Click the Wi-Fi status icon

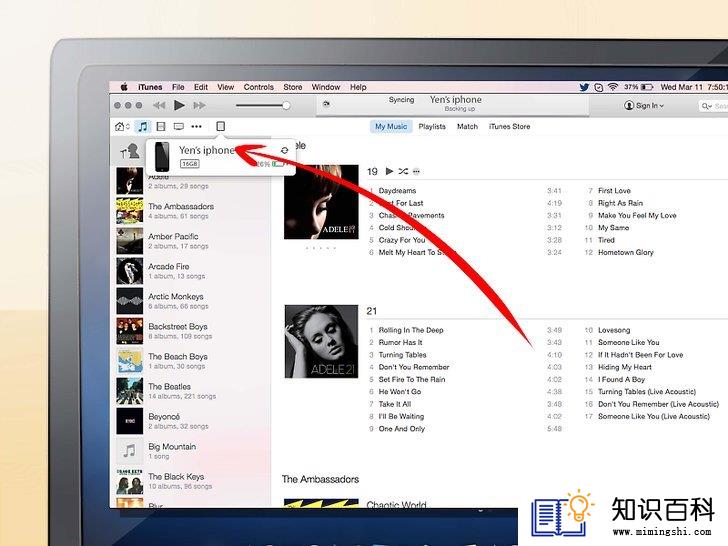coord(613,87)
